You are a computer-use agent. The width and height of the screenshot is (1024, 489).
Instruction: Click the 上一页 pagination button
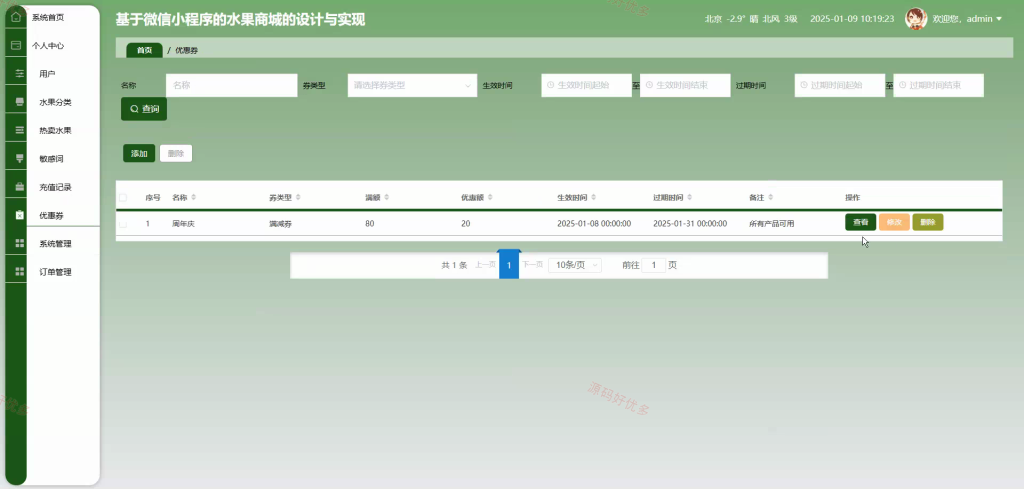click(x=485, y=264)
